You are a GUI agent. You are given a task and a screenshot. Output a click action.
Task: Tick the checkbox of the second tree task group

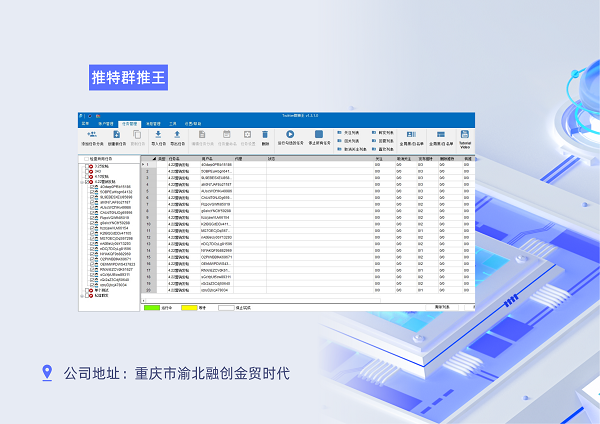tap(87, 171)
